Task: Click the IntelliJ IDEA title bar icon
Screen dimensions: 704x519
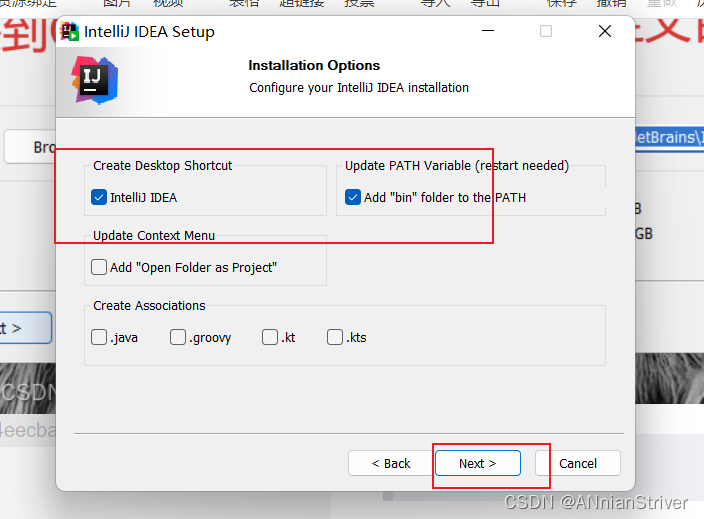Action: pos(70,31)
